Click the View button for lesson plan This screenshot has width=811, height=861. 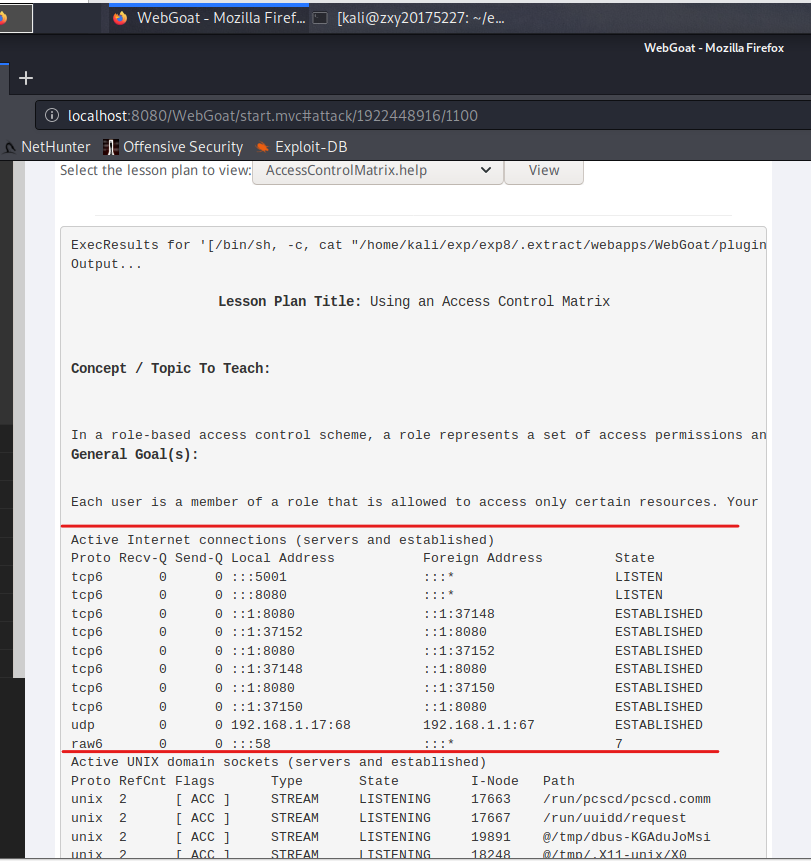(x=544, y=171)
